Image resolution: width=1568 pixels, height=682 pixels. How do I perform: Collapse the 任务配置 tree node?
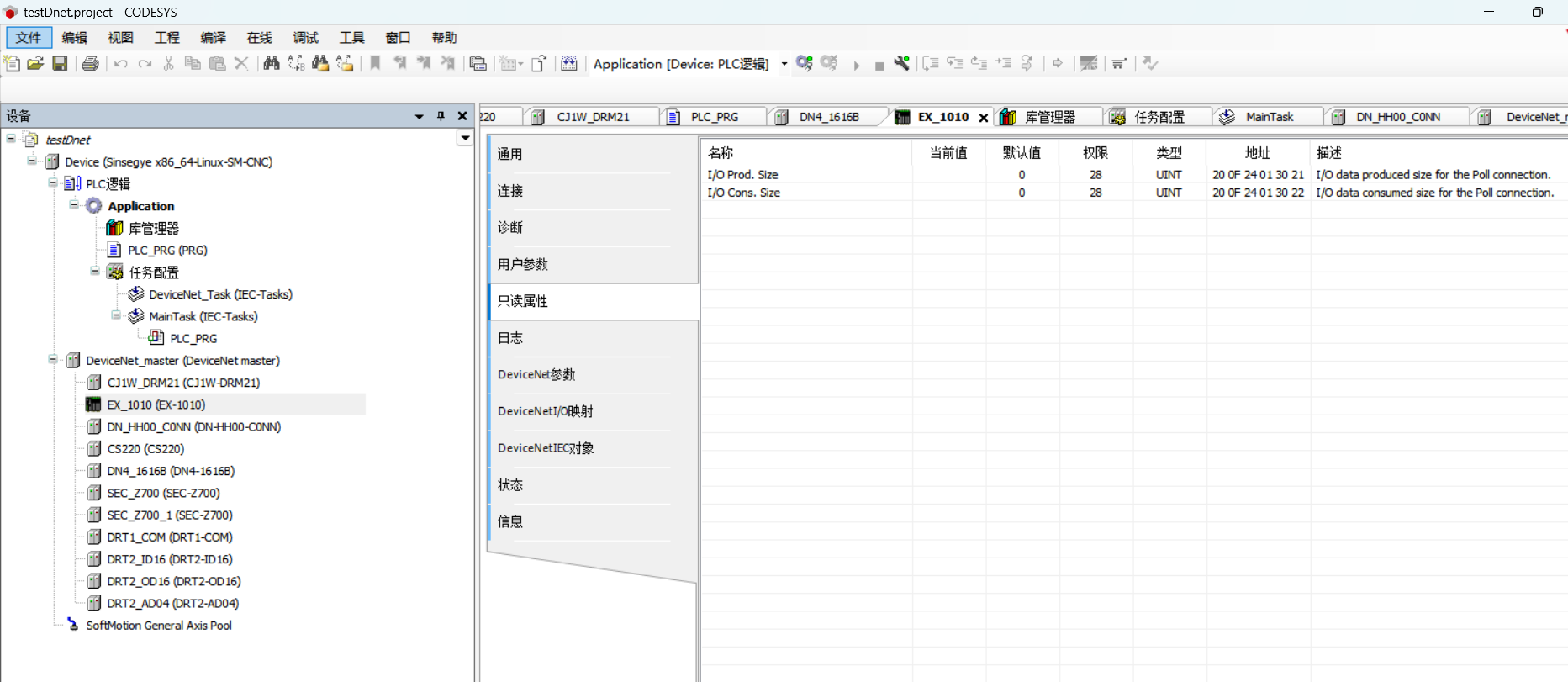click(x=95, y=272)
